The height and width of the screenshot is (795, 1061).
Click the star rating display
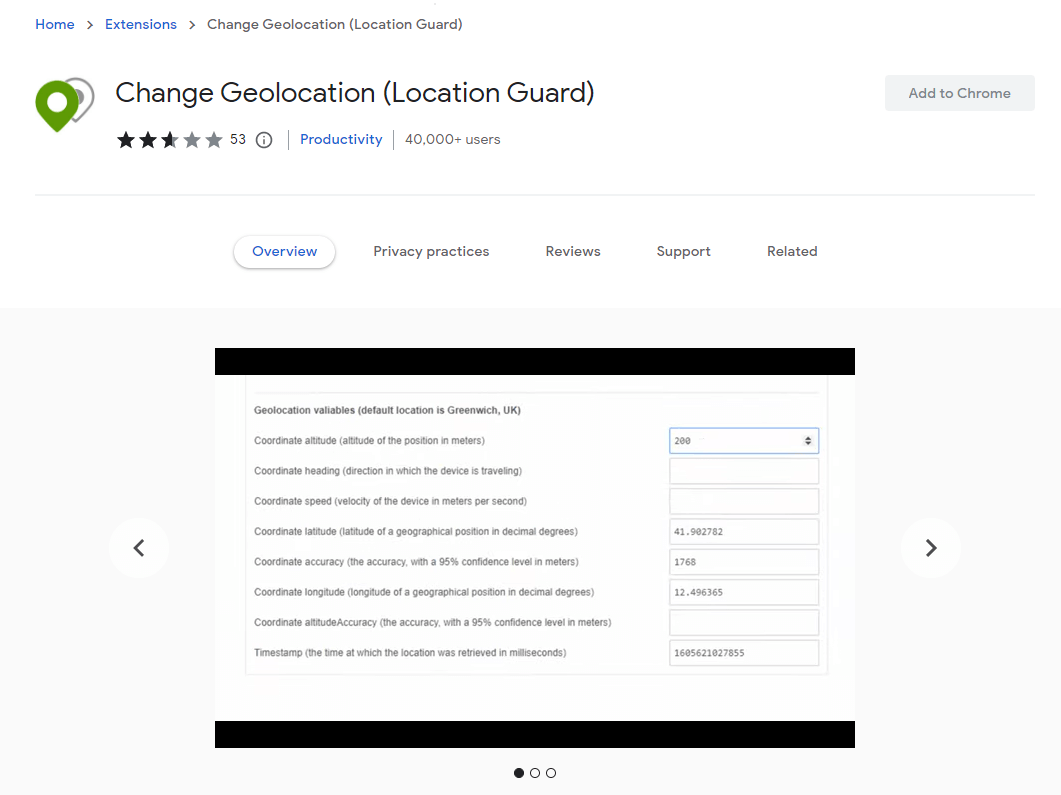coord(170,140)
